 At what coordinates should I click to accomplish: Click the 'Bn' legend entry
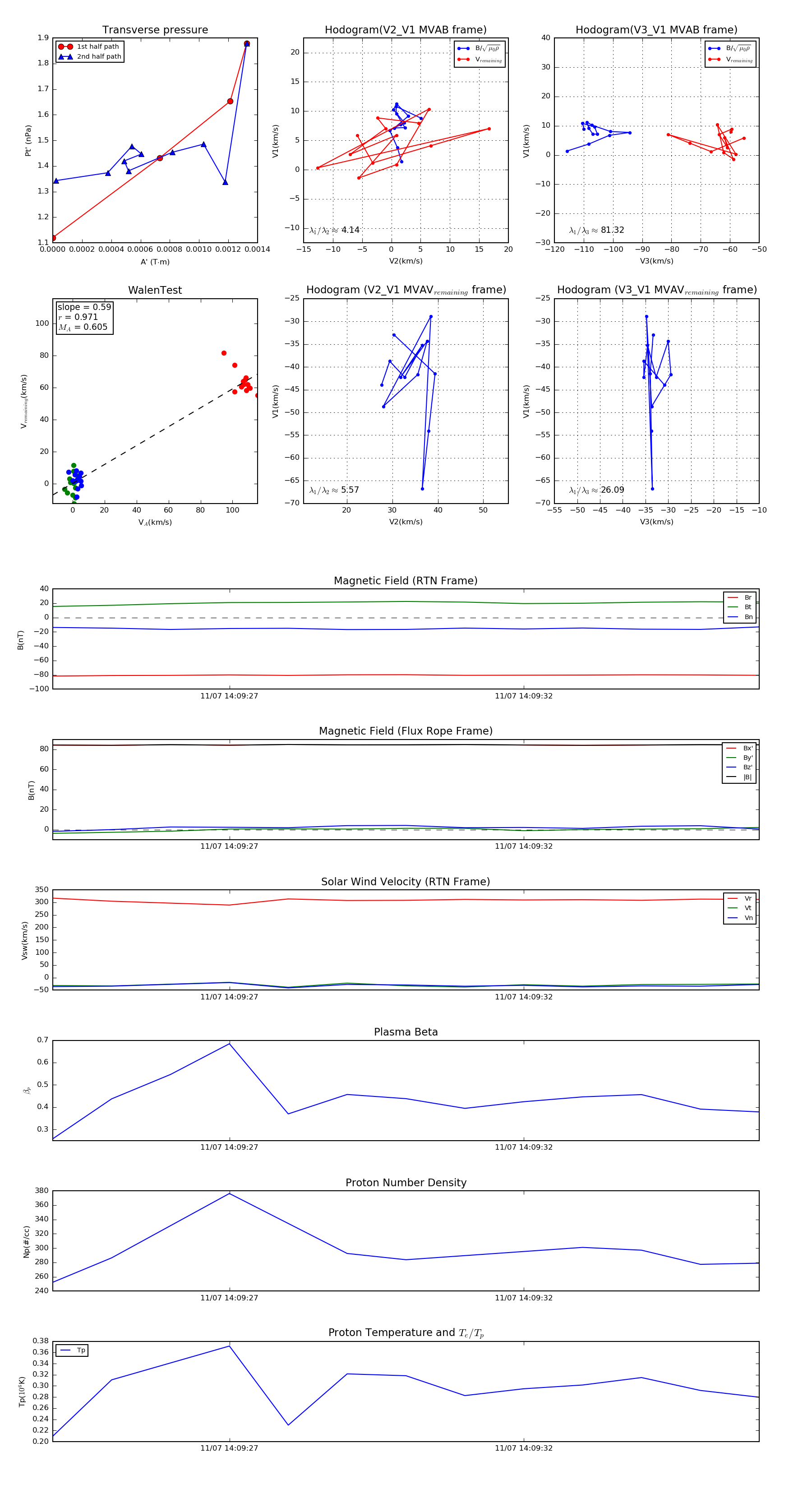[740, 617]
